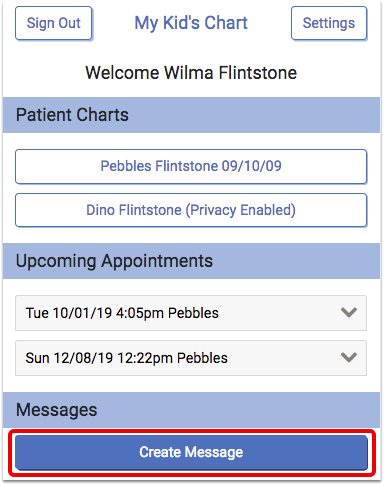This screenshot has width=384, height=485.
Task: Expand chevron on the Sun 12/08/19 appointment
Action: tap(349, 357)
